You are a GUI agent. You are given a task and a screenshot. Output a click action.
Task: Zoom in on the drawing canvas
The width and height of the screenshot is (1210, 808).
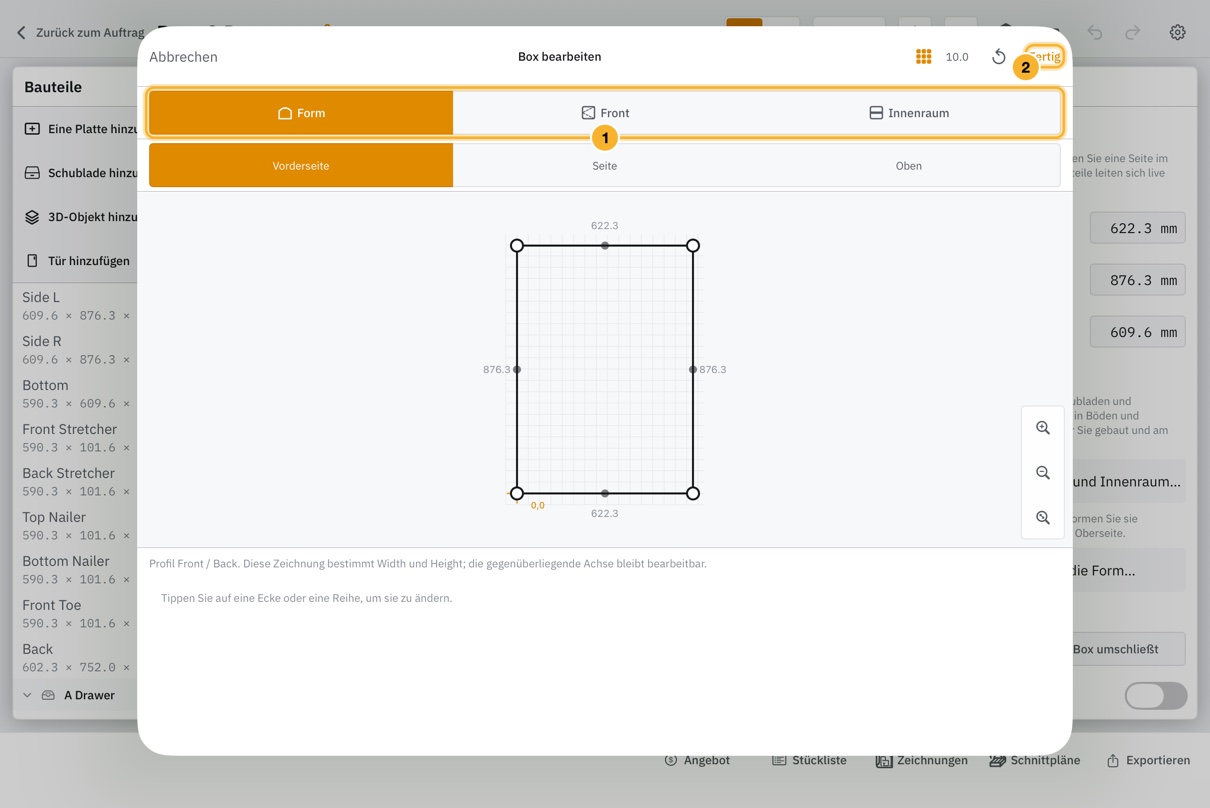1043,428
